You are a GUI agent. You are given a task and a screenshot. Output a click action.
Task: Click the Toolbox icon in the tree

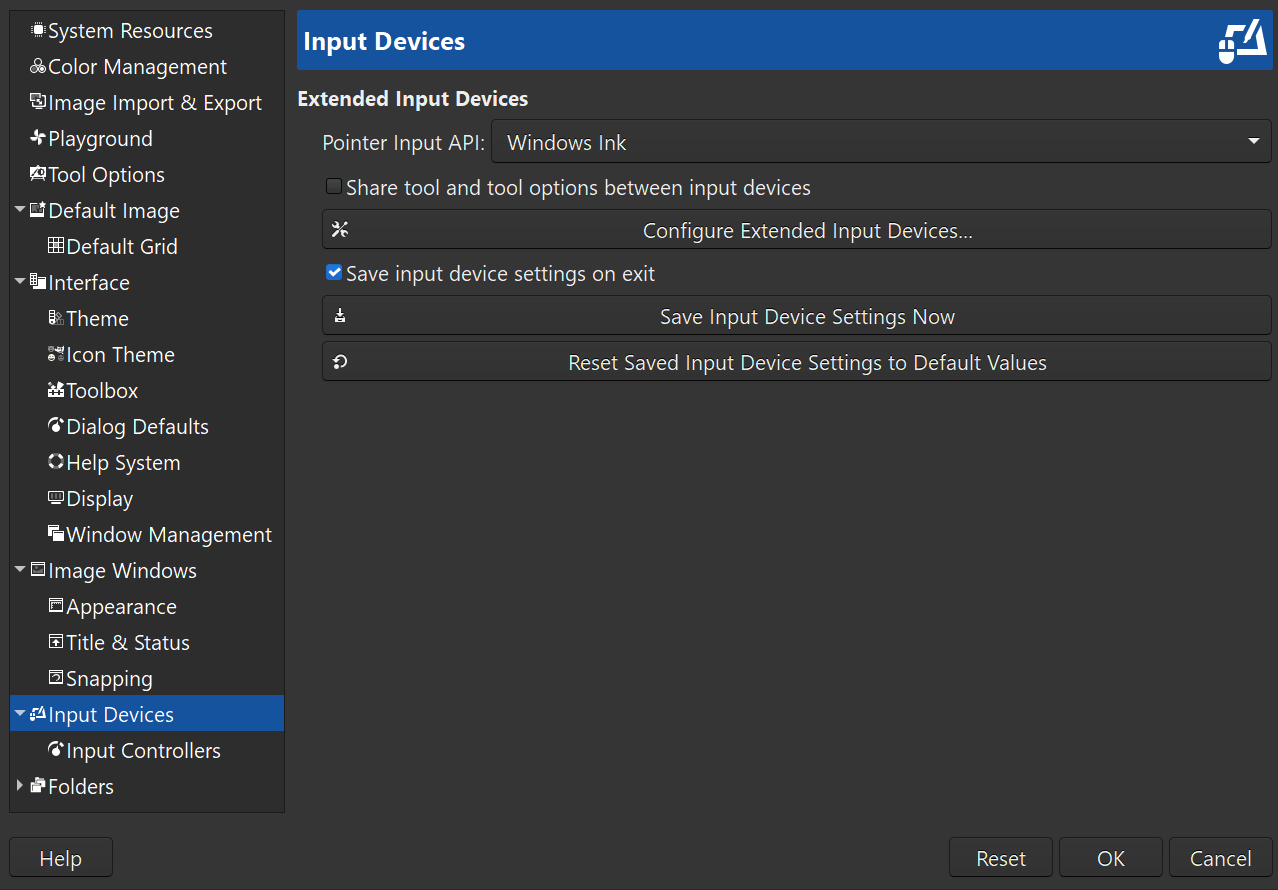pyautogui.click(x=56, y=391)
